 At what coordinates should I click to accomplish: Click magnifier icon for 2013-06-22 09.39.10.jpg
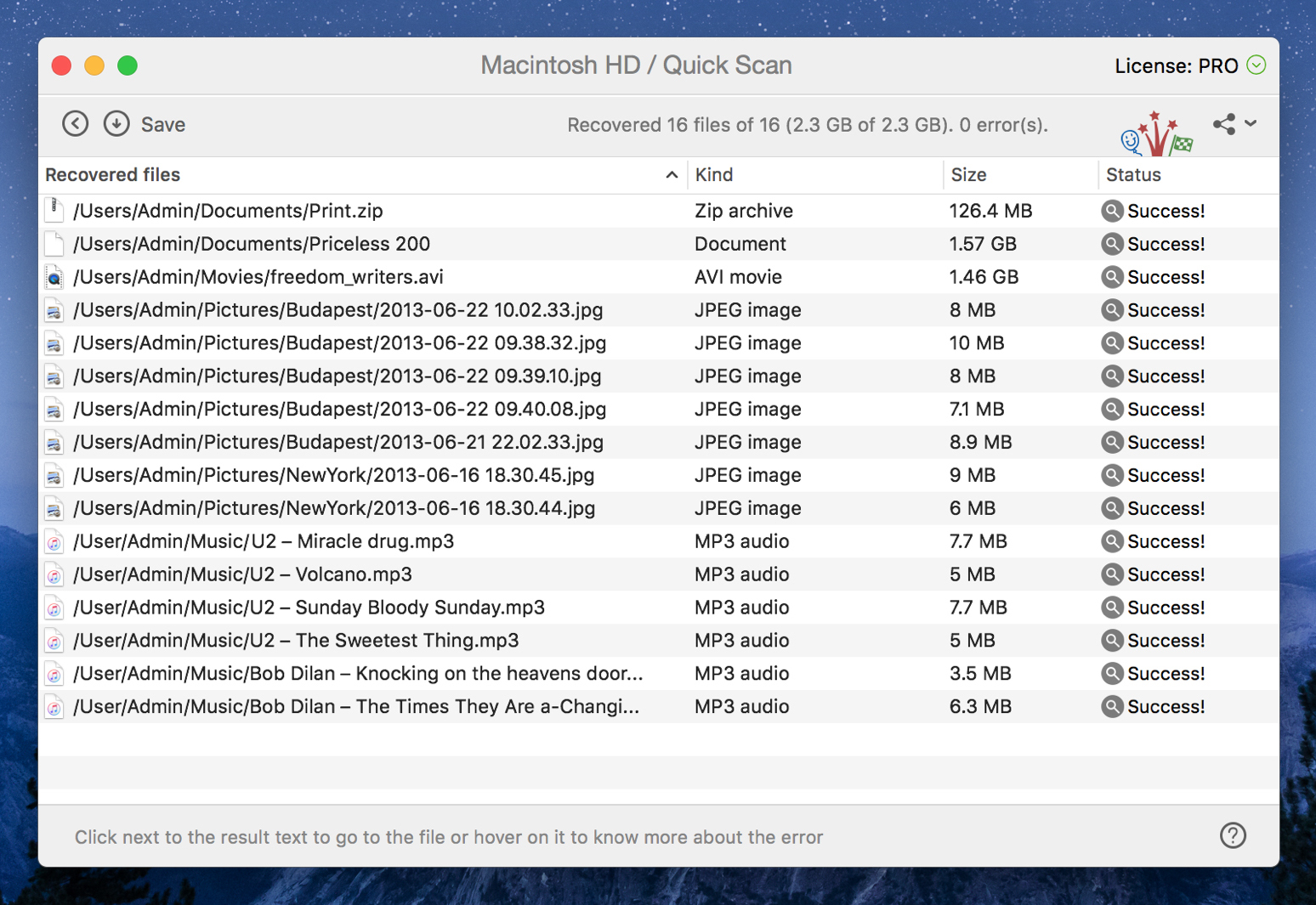tap(1112, 376)
